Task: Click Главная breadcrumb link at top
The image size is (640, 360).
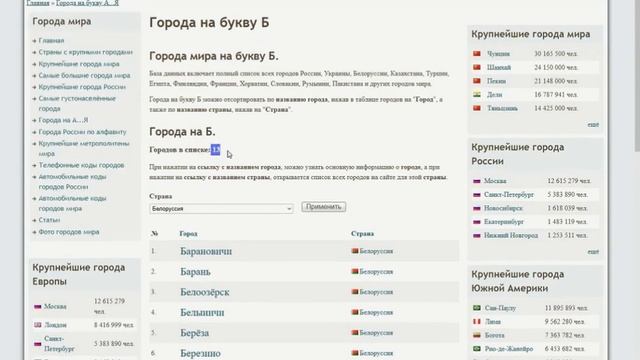Action: coord(38,3)
